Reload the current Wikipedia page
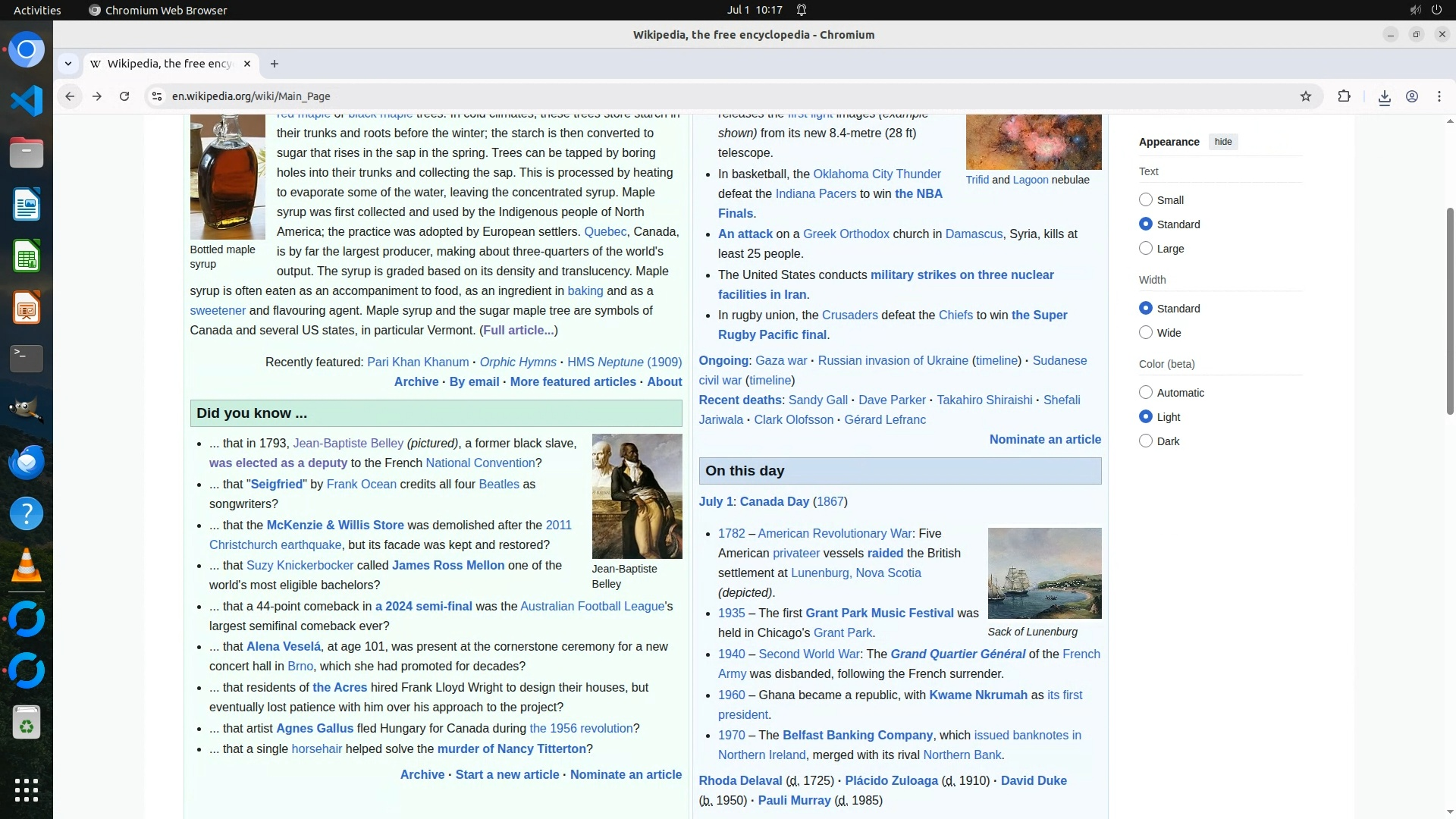The width and height of the screenshot is (1456, 819). [x=124, y=96]
